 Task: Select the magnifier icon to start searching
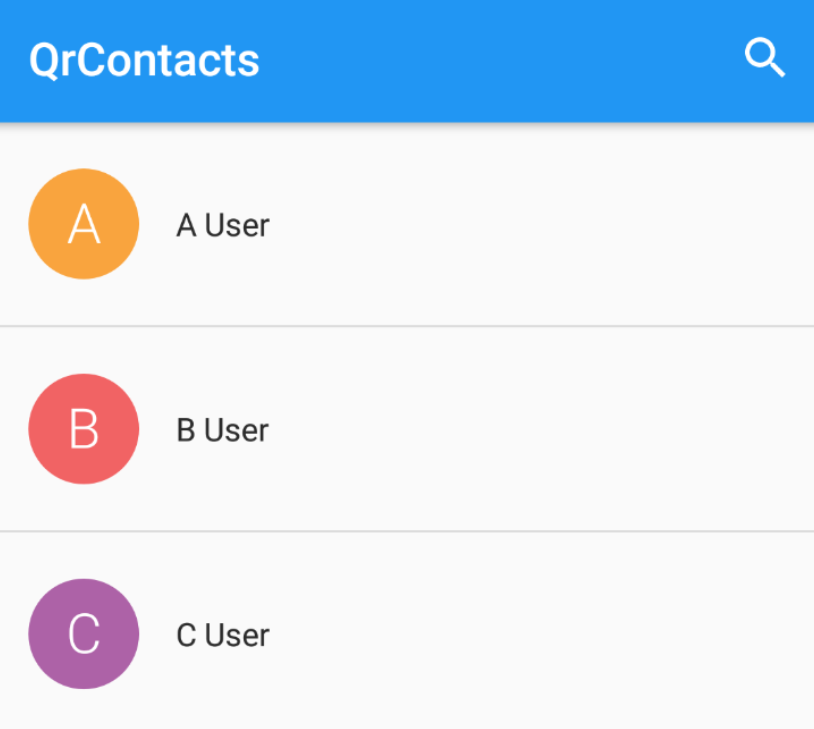[x=765, y=57]
